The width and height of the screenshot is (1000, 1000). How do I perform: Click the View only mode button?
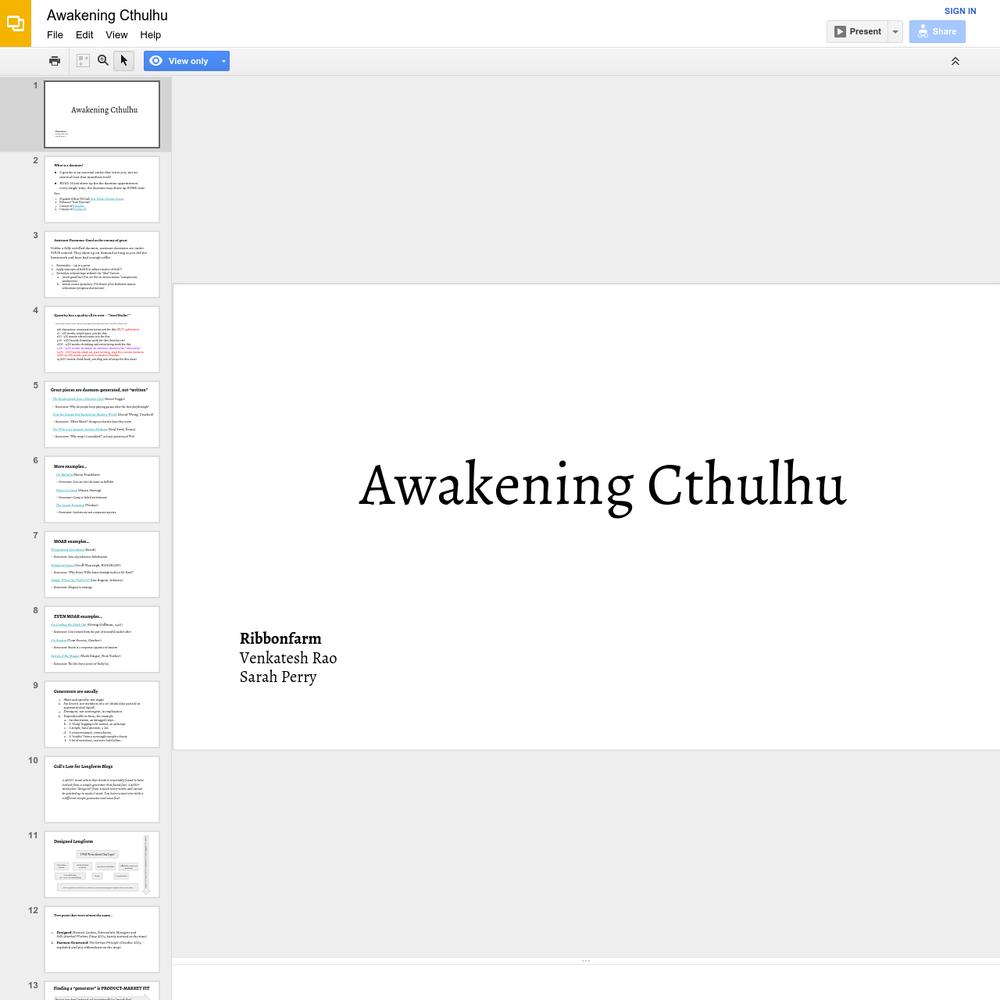click(180, 61)
